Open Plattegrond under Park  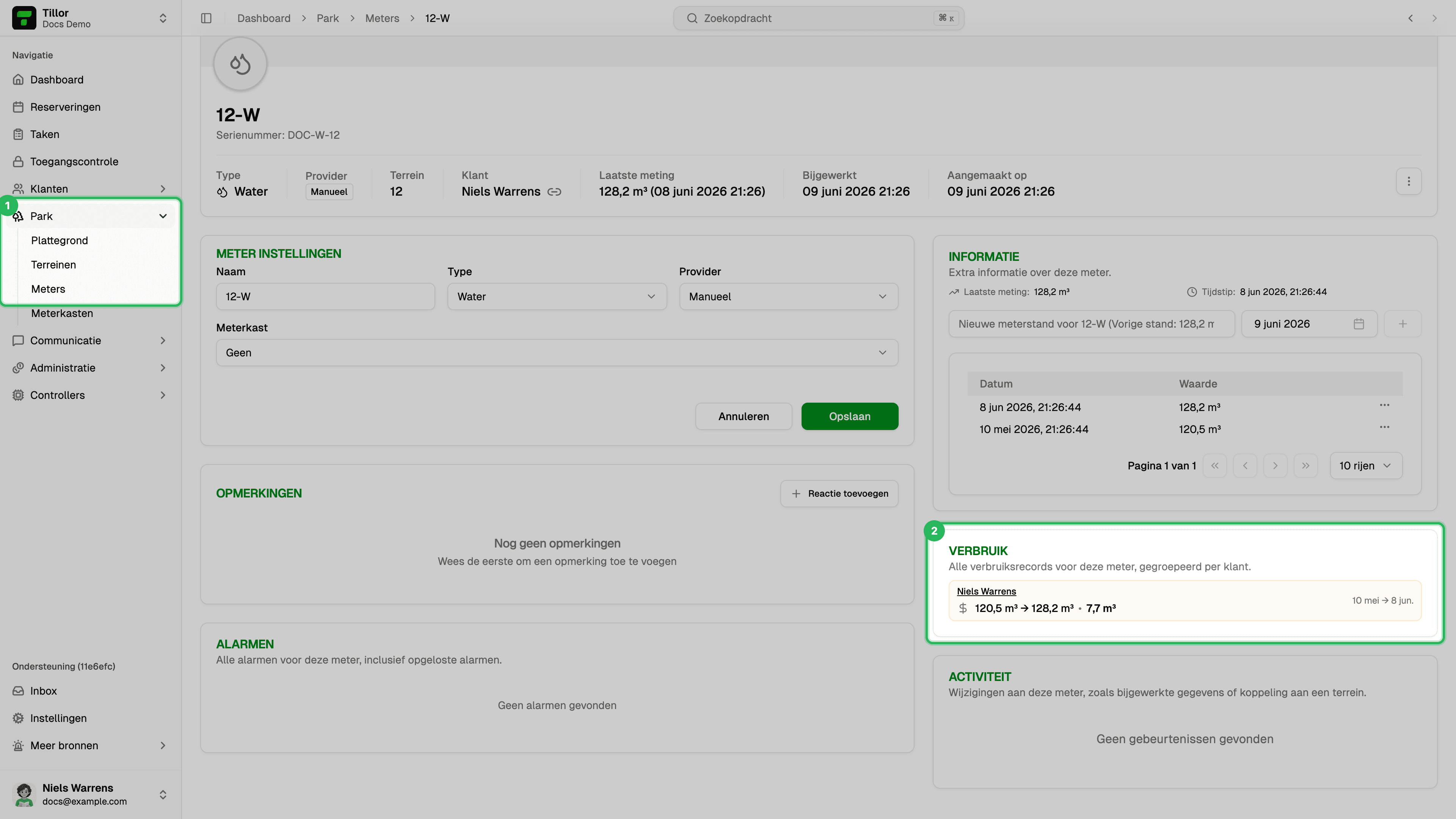click(x=60, y=240)
